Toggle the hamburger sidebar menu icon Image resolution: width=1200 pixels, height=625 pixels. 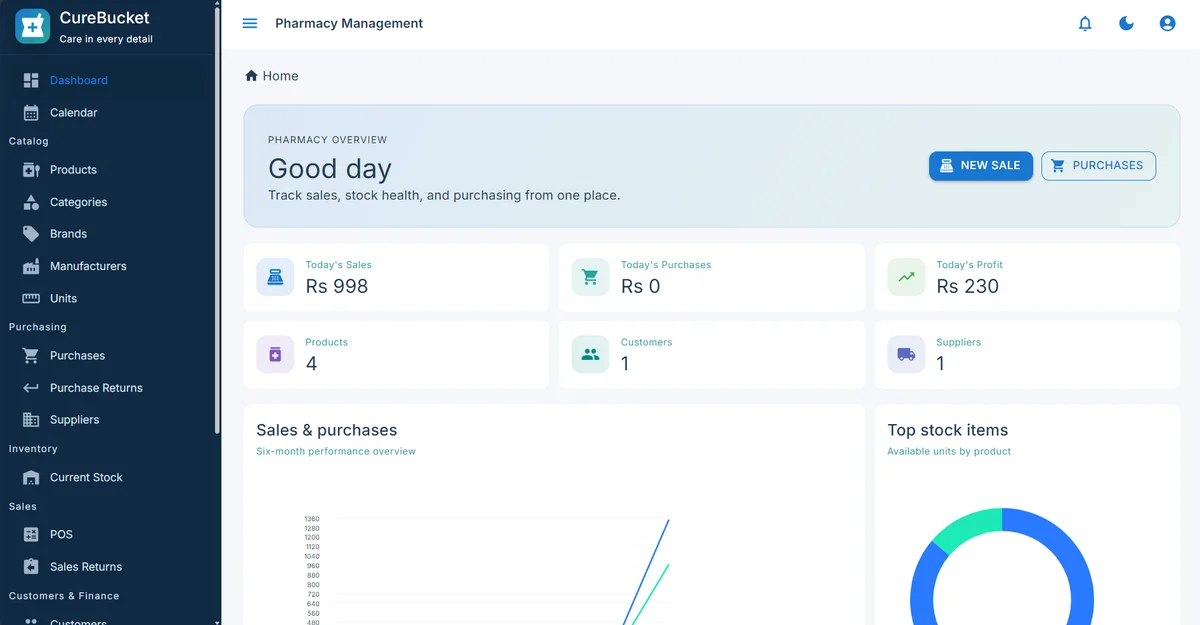click(x=250, y=23)
